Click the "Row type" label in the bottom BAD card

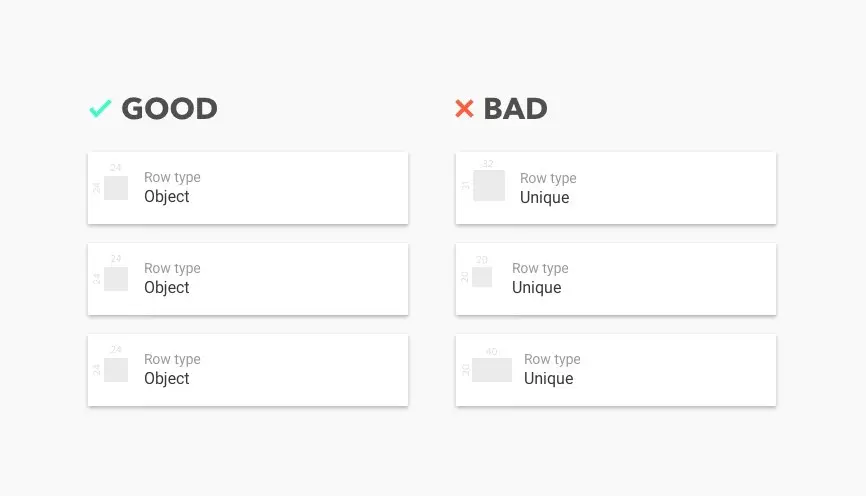point(552,360)
